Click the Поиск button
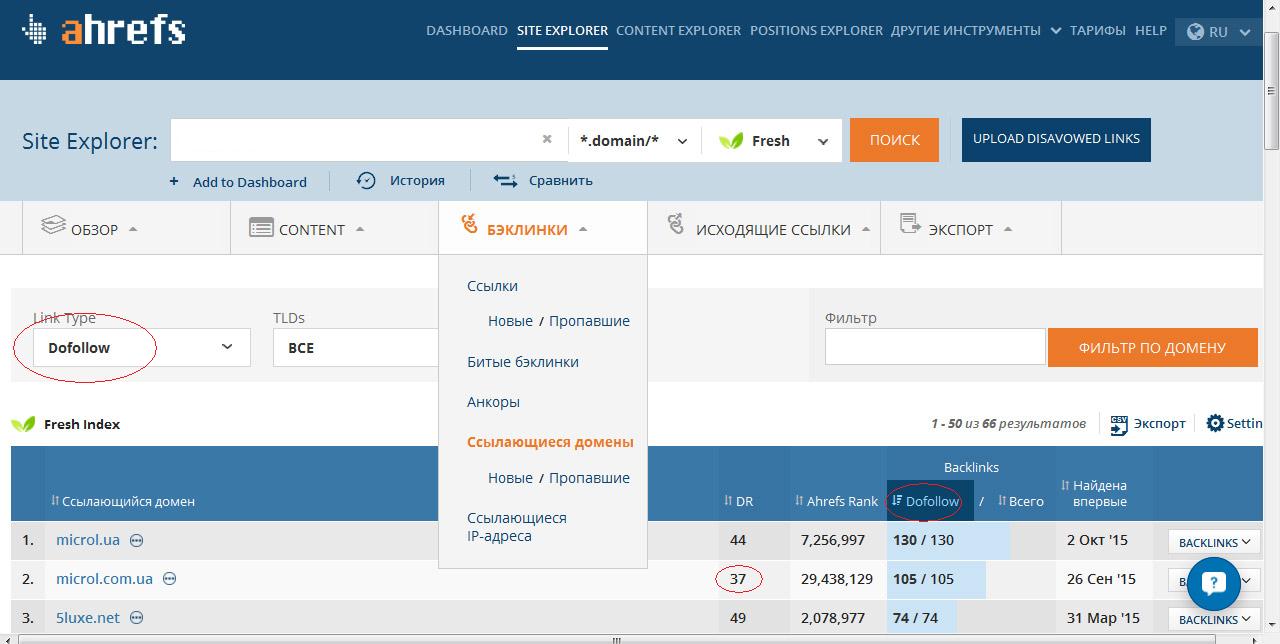This screenshot has height=644, width=1280. point(894,140)
